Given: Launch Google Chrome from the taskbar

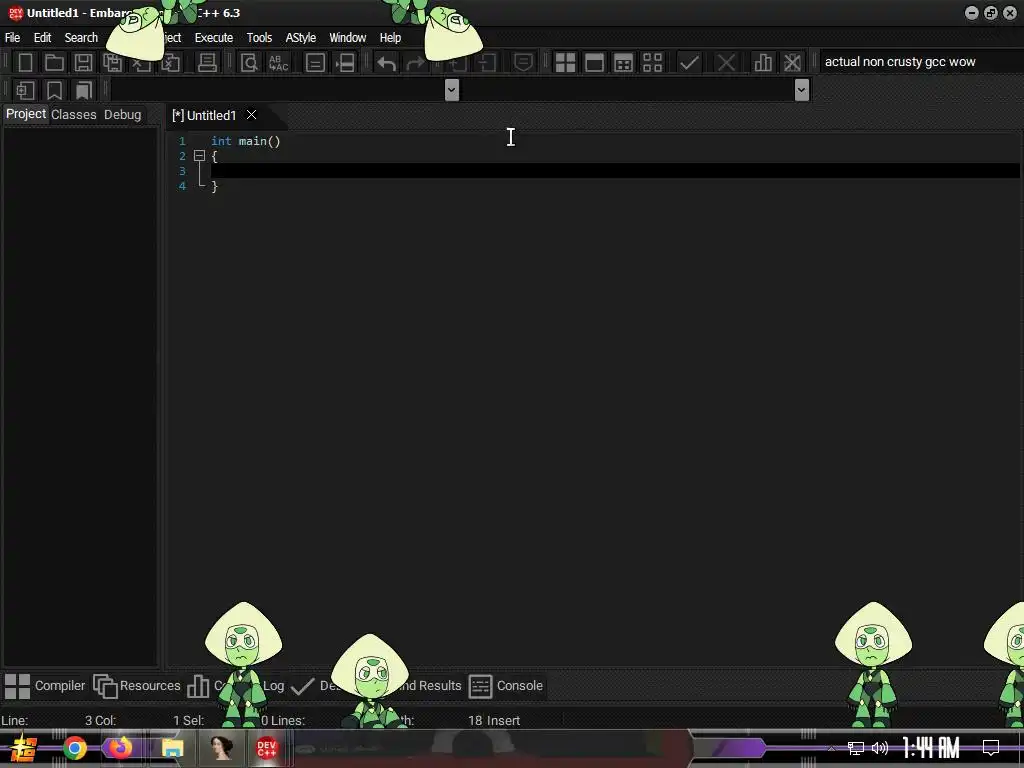Looking at the screenshot, I should click(74, 748).
